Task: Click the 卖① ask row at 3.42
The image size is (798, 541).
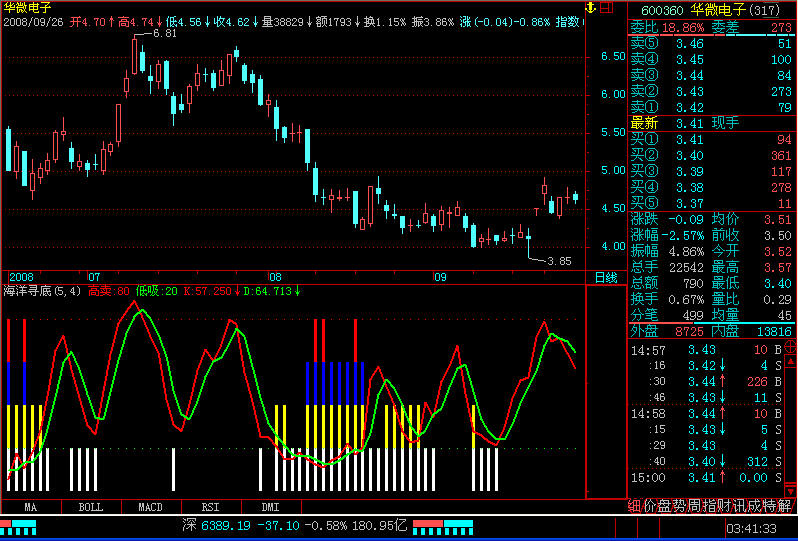Action: point(711,107)
